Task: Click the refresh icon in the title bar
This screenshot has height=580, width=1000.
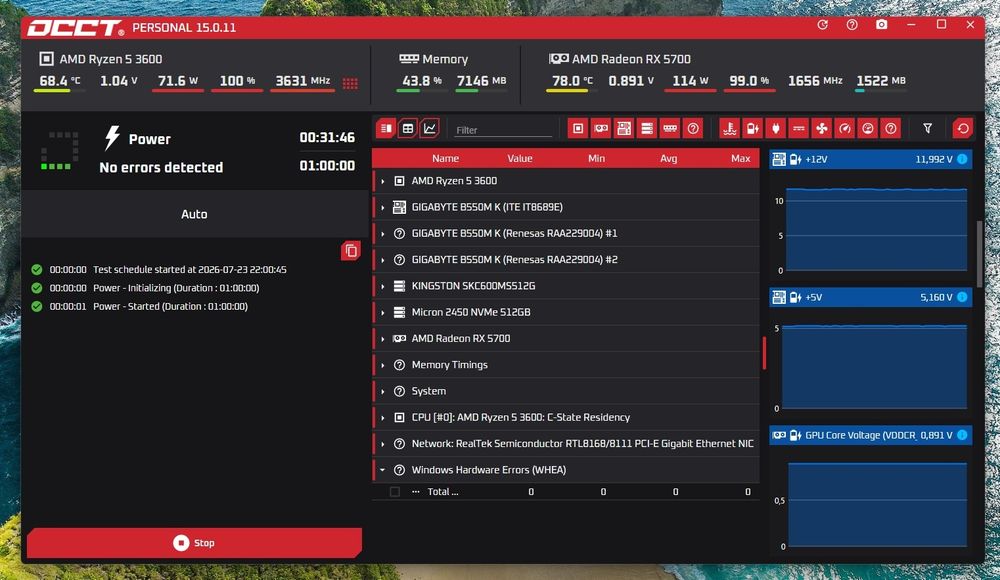Action: coord(823,25)
